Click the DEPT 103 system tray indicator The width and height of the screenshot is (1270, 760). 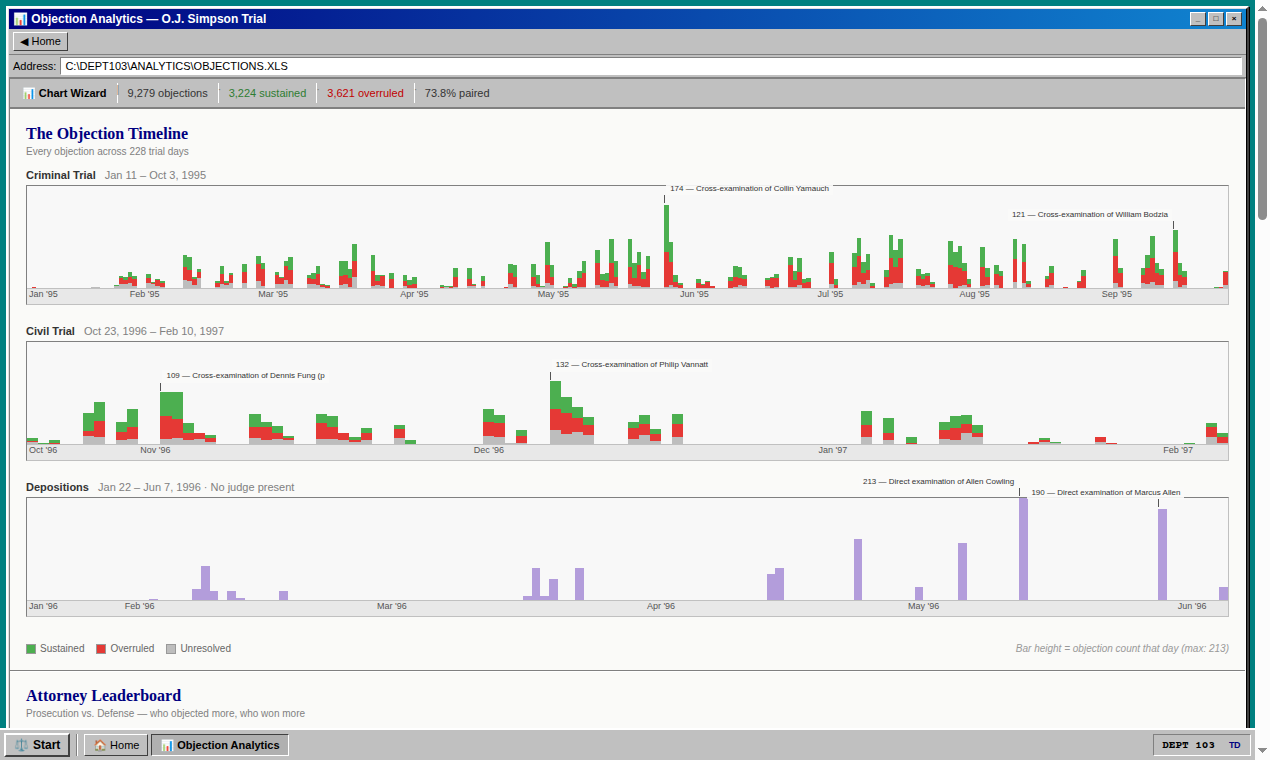click(1189, 745)
